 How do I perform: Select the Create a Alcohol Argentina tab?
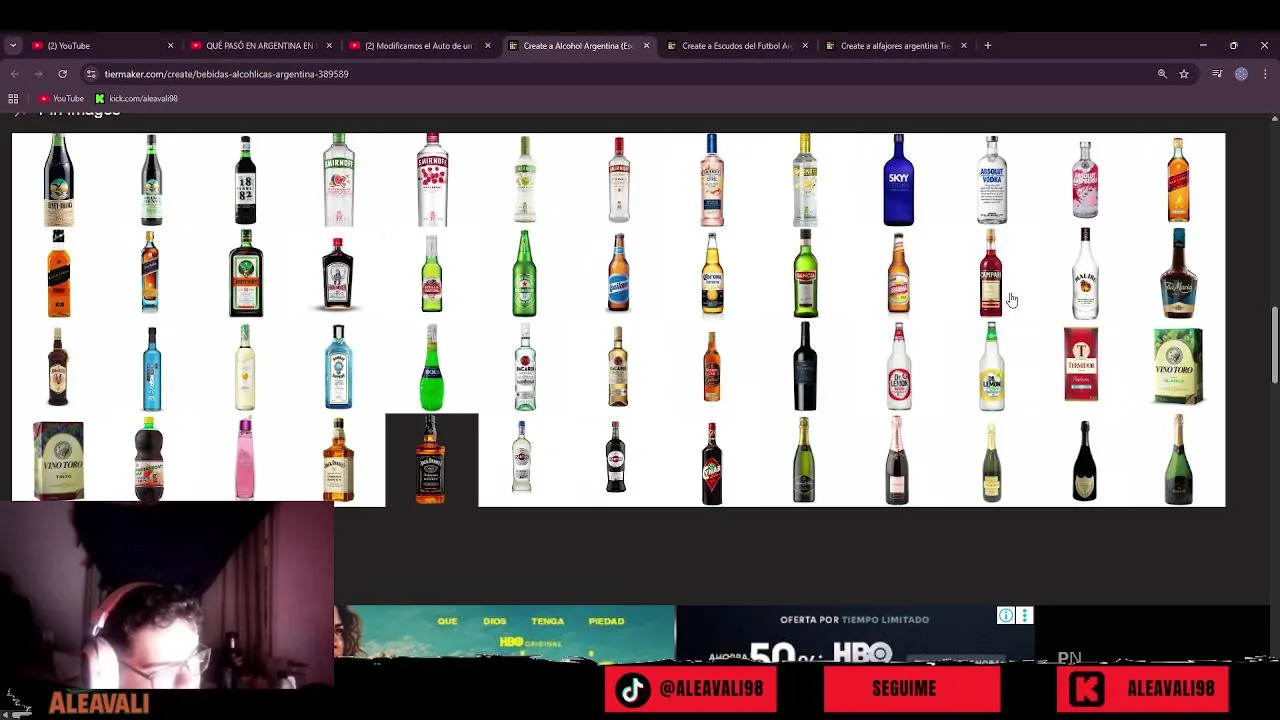pos(577,45)
